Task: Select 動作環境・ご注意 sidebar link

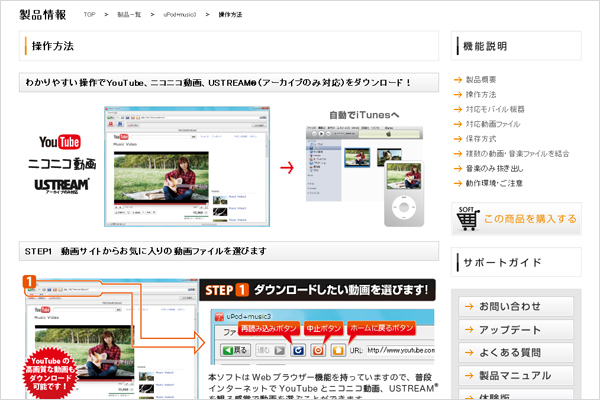Action: (x=501, y=184)
